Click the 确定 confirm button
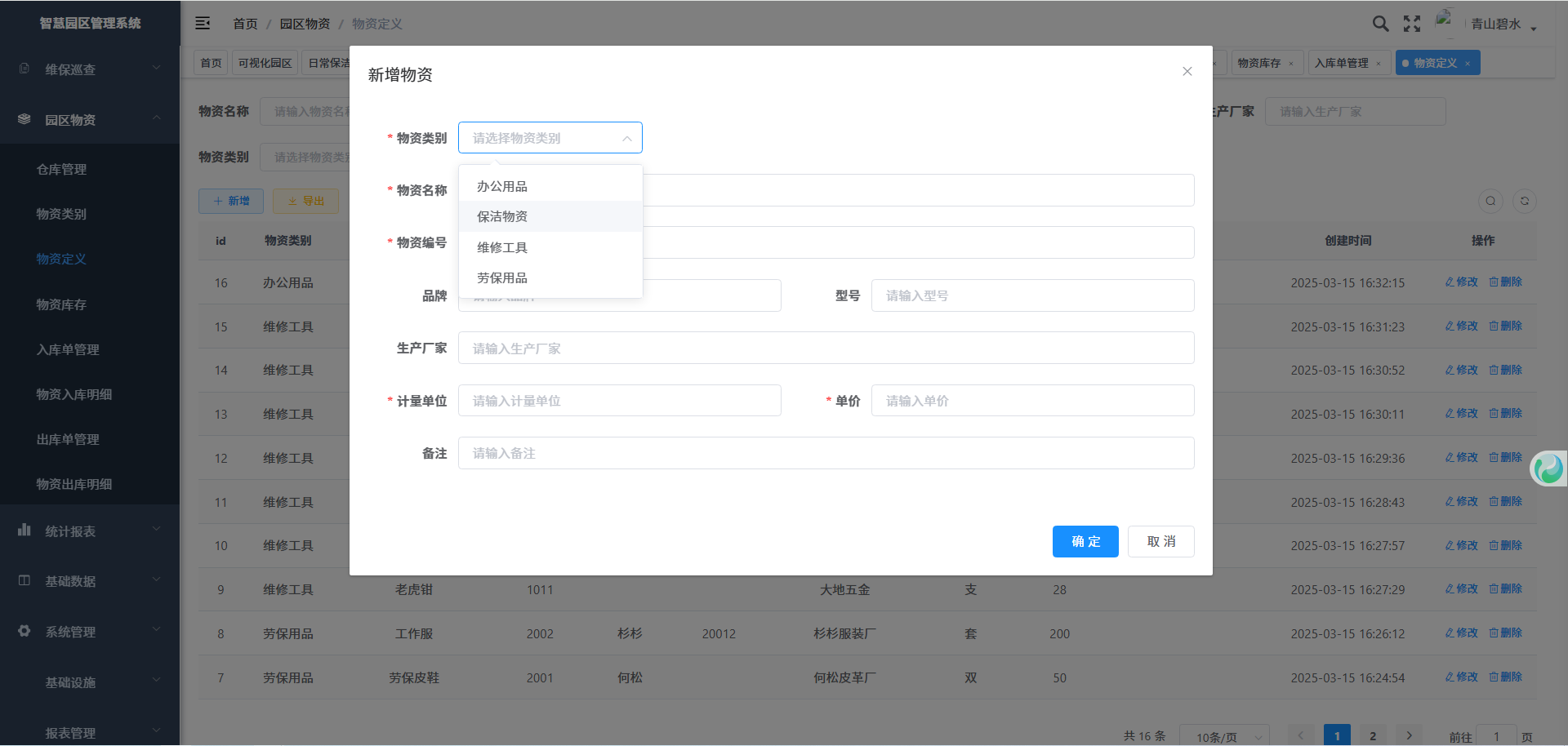Screen dimensions: 1568x746 (1085, 542)
